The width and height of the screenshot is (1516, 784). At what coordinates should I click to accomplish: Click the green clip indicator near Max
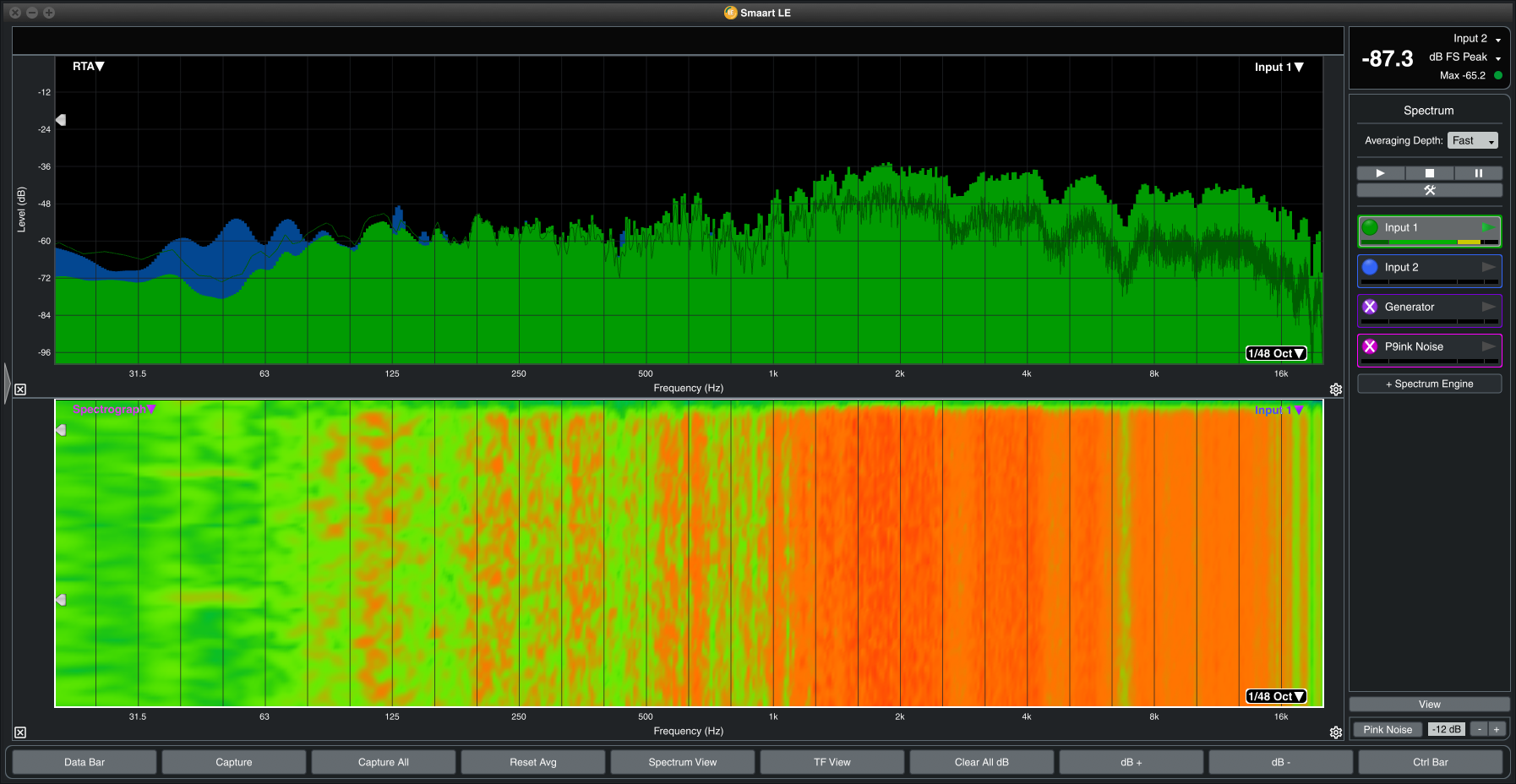click(x=1498, y=75)
